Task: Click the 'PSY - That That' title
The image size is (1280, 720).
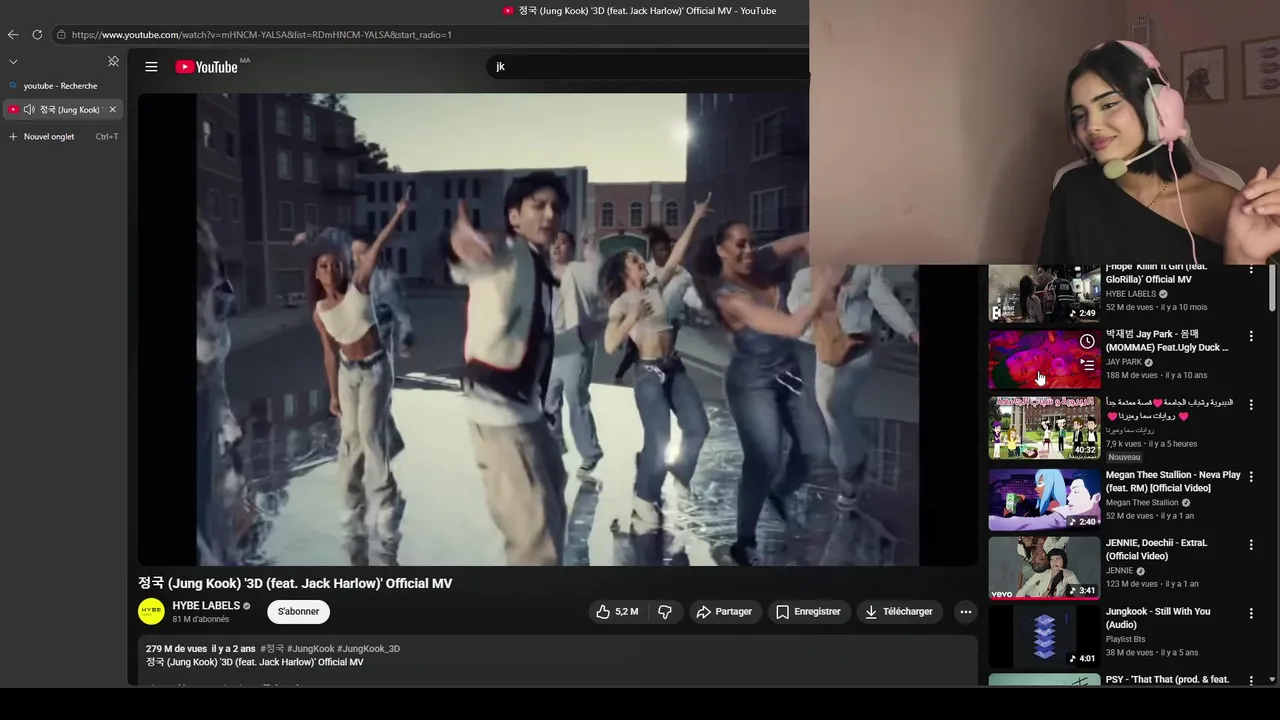Action: coord(1167,680)
